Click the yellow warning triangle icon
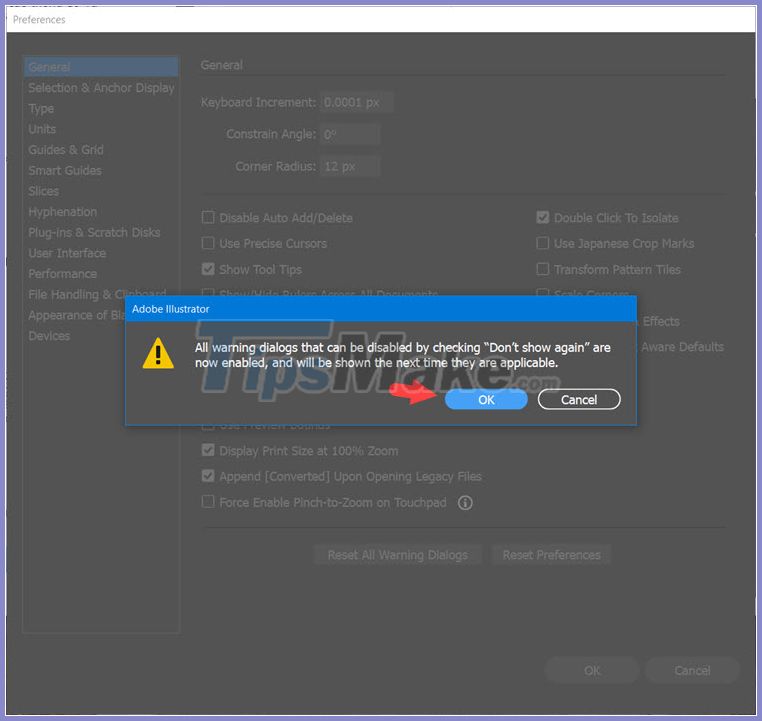The image size is (762, 721). click(158, 354)
